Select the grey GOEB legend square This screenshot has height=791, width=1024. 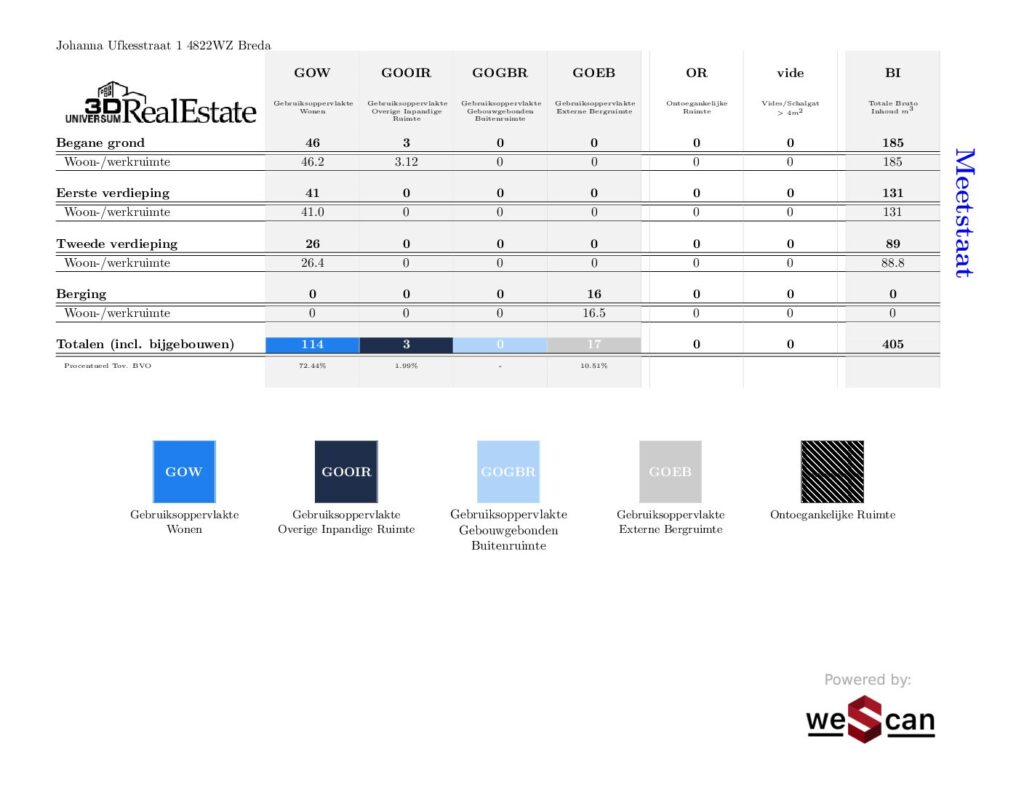tap(670, 471)
